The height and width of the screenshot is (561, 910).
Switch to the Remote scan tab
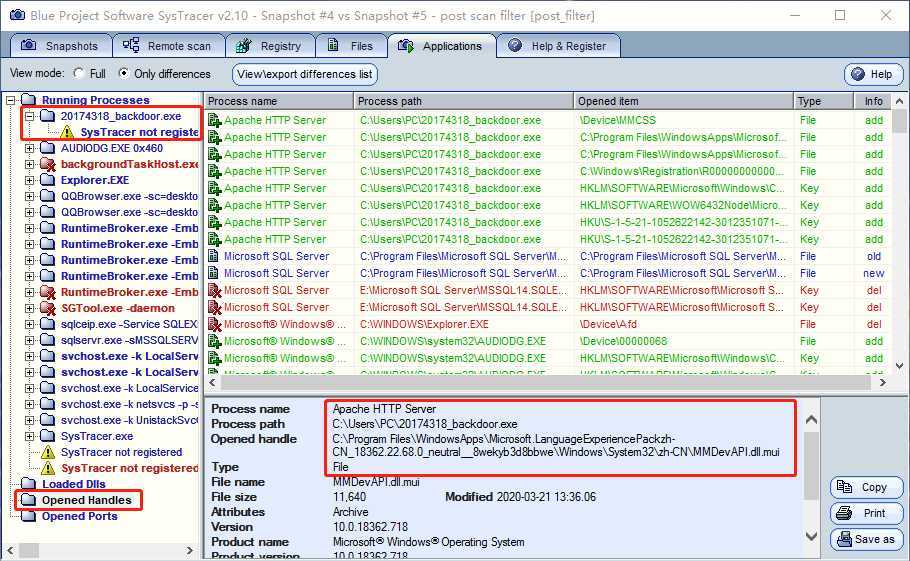[168, 46]
